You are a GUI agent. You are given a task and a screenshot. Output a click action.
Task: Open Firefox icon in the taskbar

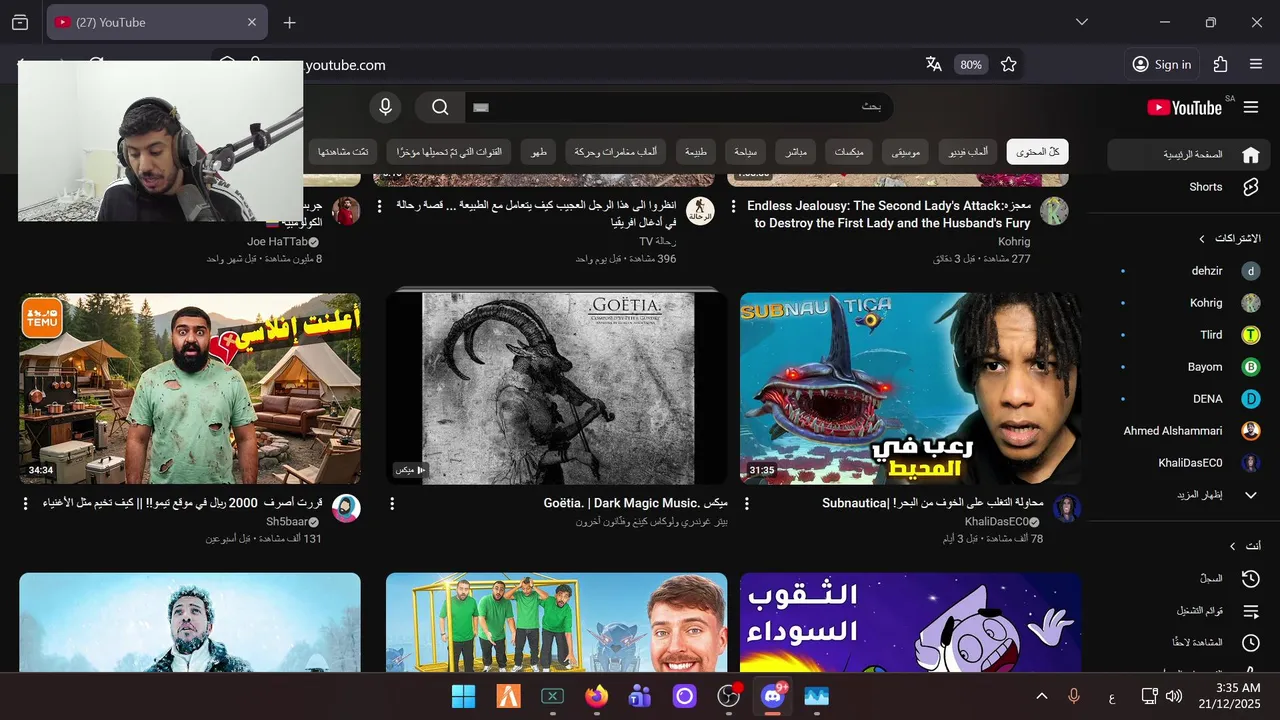coord(597,696)
